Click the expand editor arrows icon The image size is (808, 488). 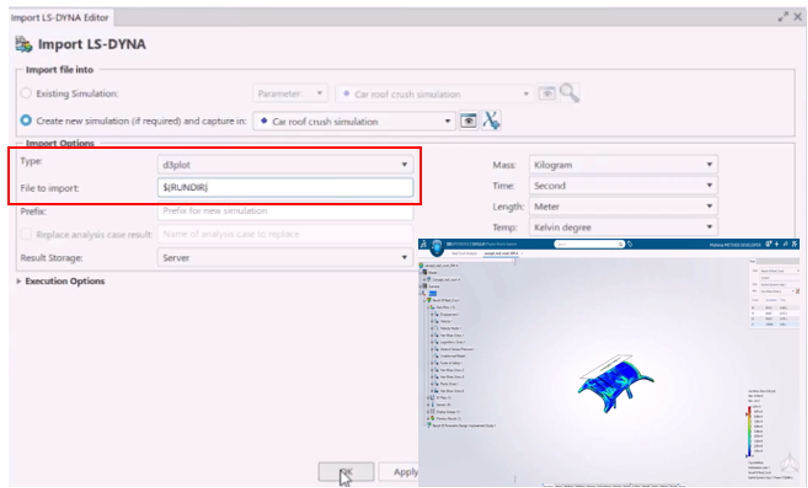tap(783, 16)
